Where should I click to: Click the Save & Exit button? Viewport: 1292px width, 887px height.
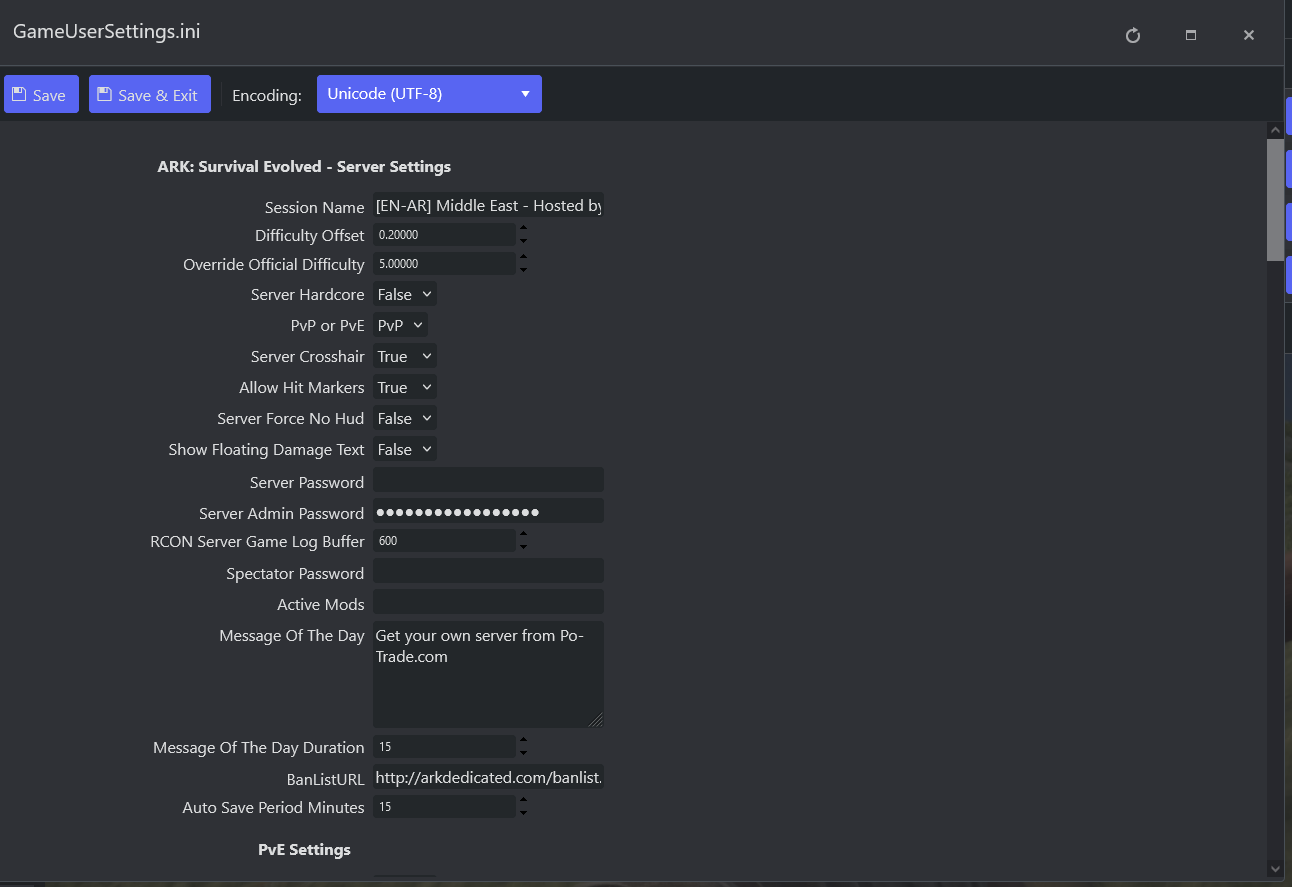point(150,94)
